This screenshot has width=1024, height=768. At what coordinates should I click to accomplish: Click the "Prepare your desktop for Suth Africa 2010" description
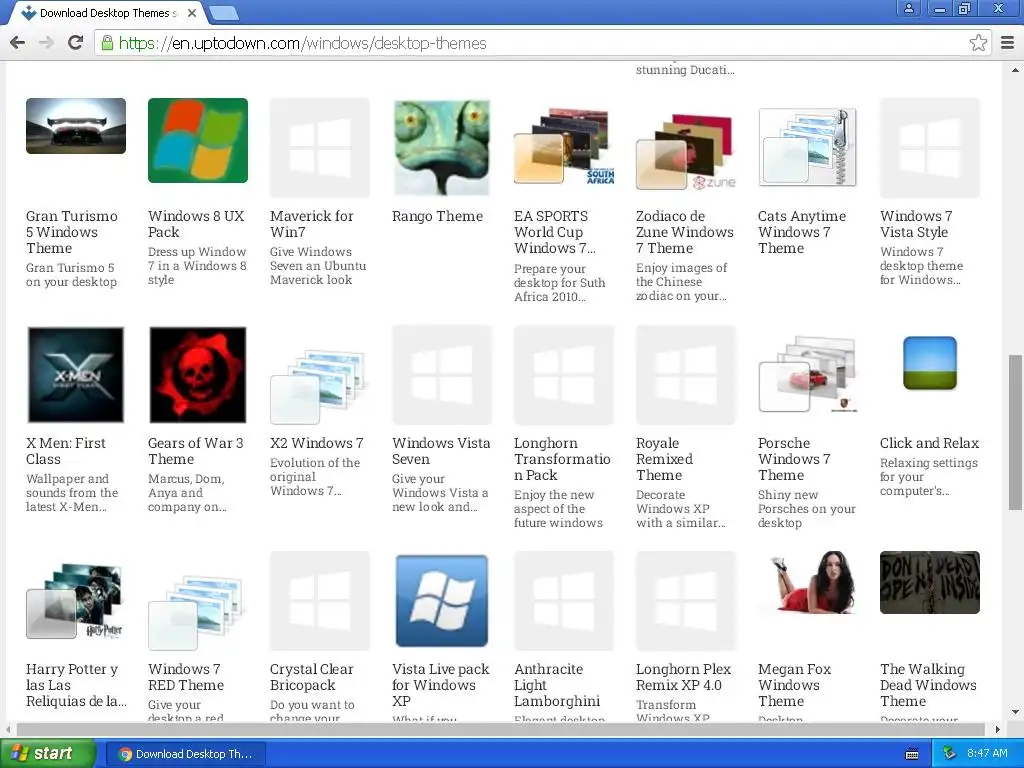(x=560, y=283)
